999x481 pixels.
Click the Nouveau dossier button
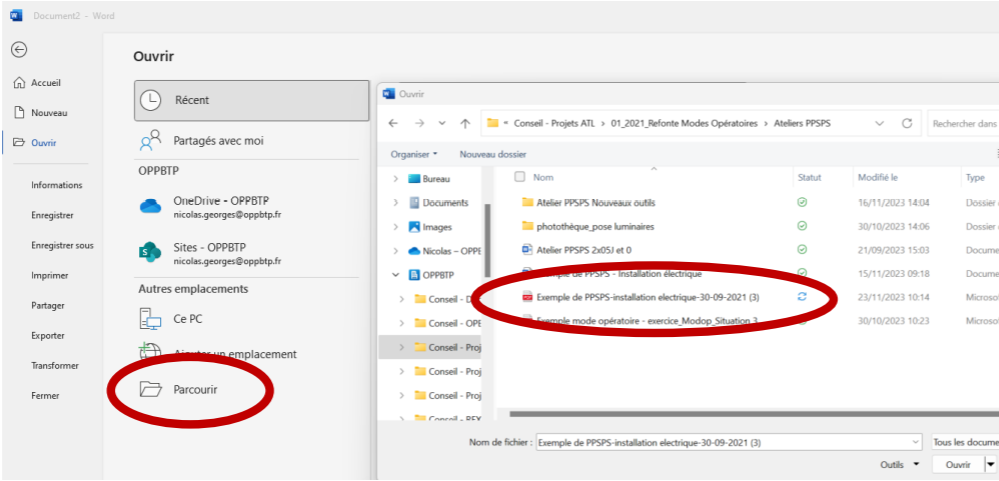[492, 154]
